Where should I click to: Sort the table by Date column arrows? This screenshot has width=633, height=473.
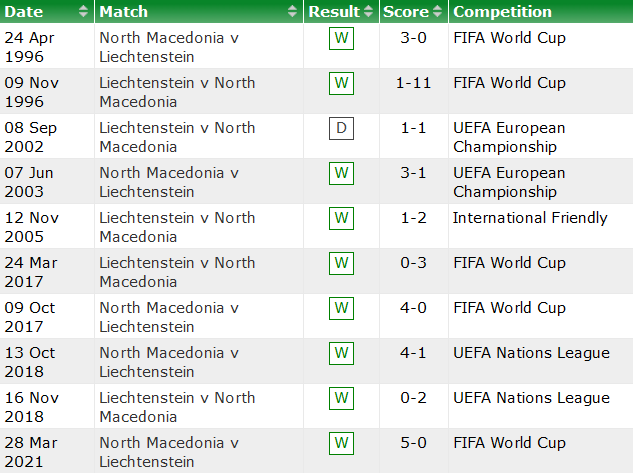[82, 12]
